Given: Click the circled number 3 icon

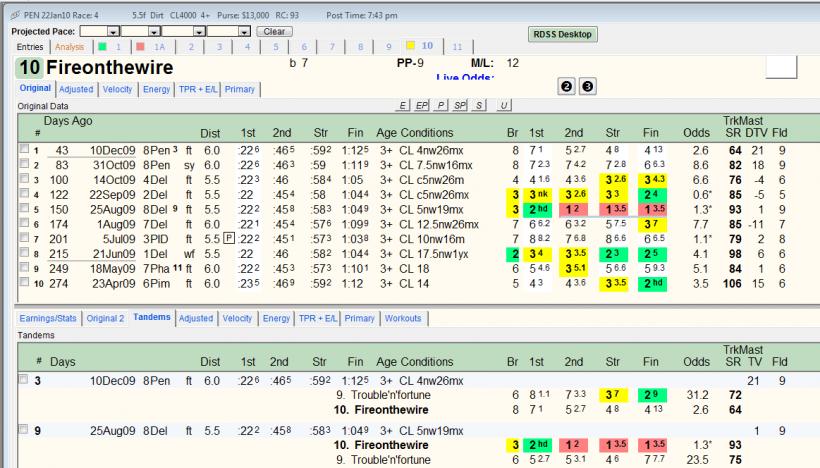Looking at the screenshot, I should pos(587,86).
